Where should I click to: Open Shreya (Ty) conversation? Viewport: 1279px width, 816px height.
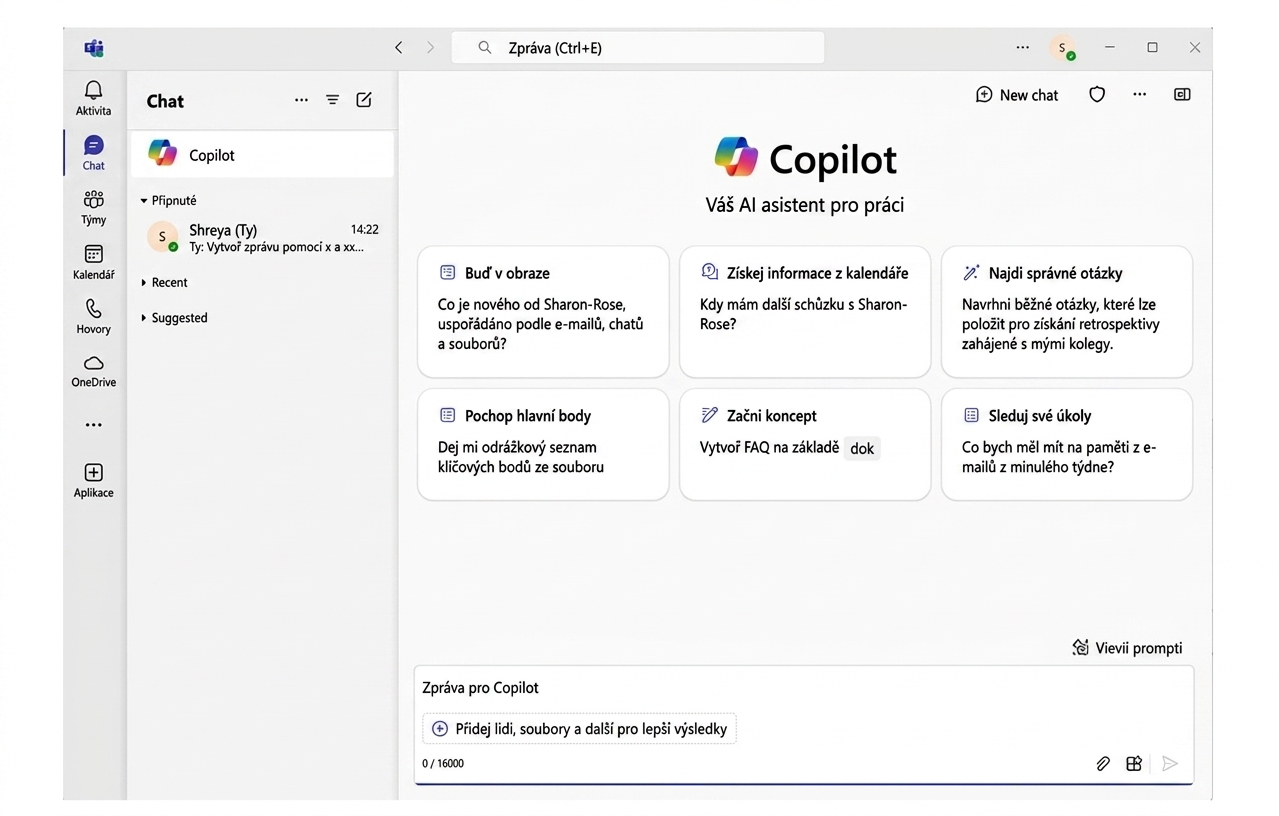[262, 237]
